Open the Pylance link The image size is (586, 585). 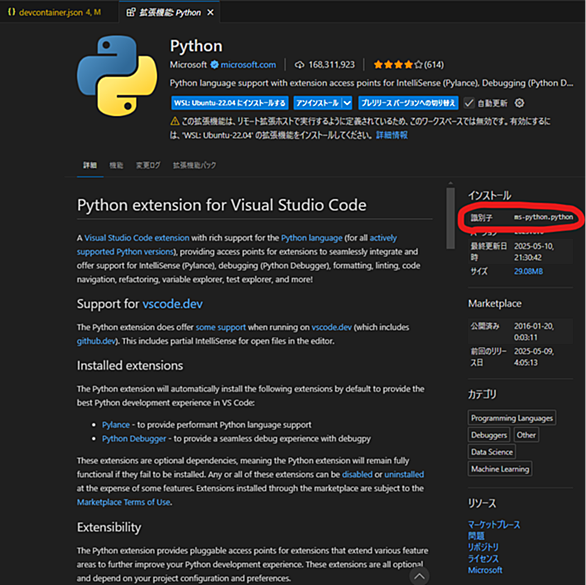[116, 425]
